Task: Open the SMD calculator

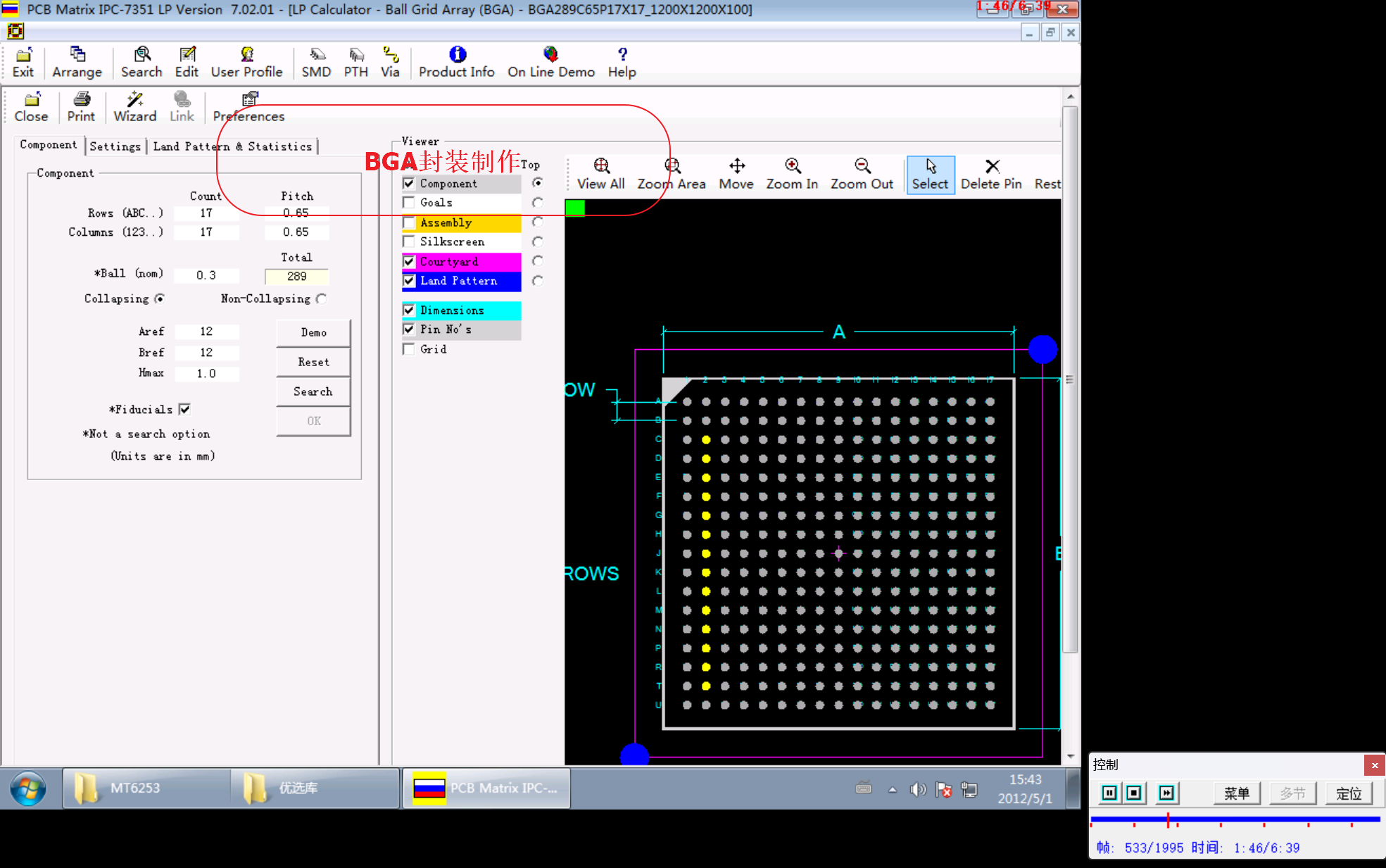Action: click(x=317, y=62)
